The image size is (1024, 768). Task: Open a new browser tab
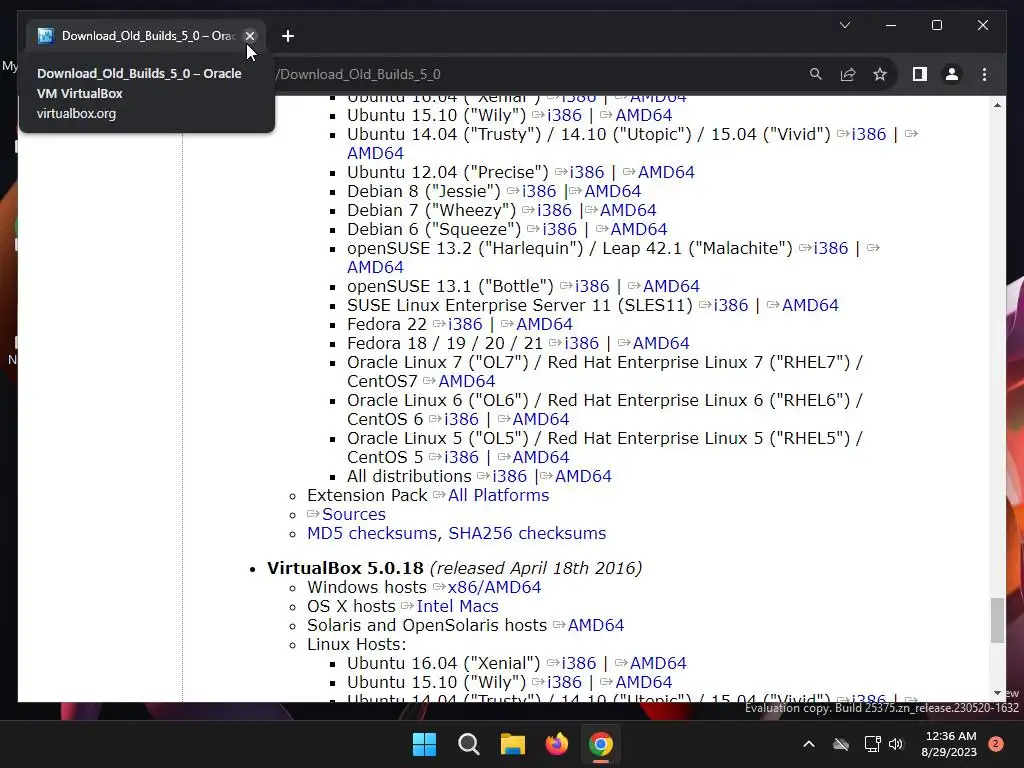(288, 36)
